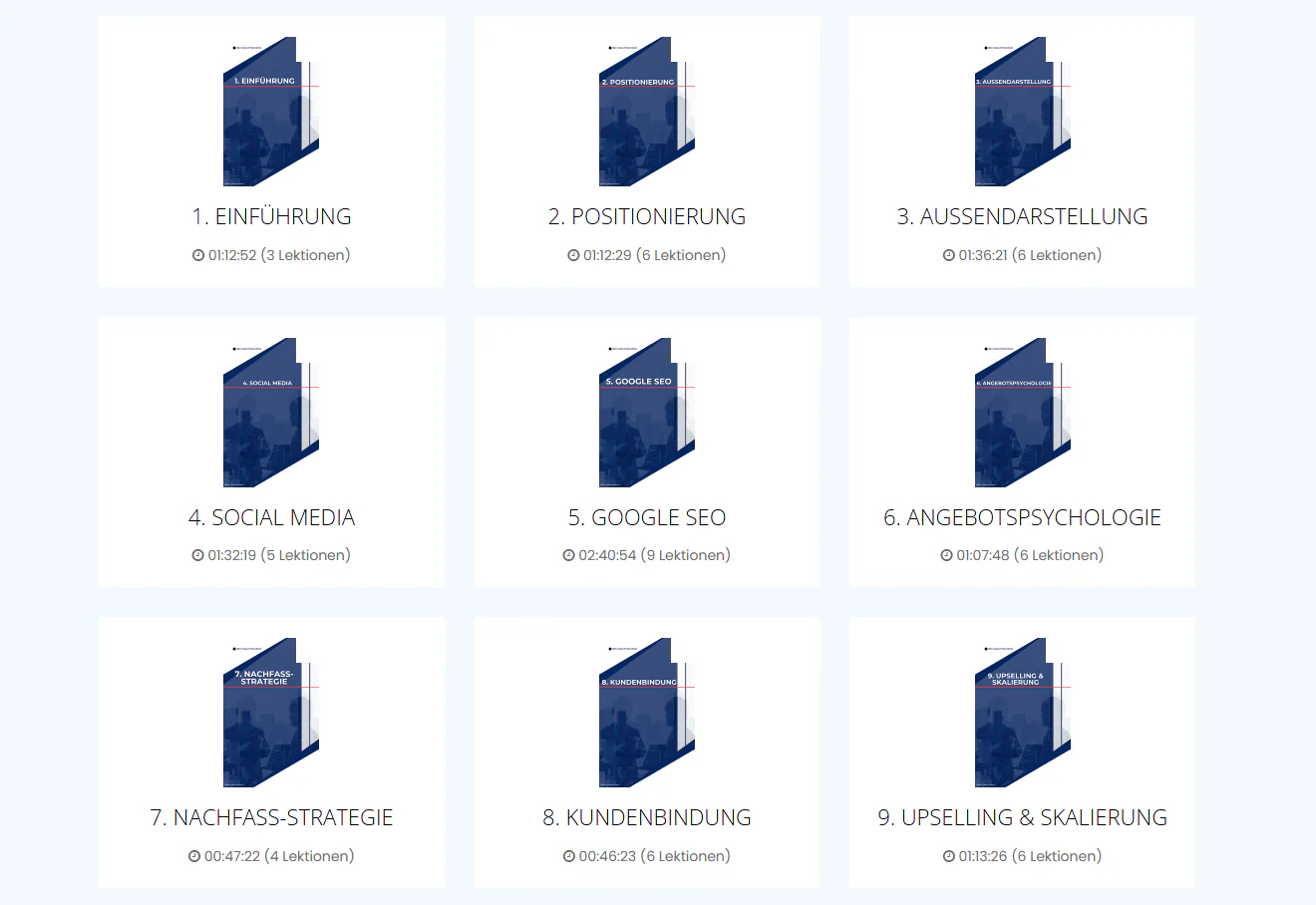Select the 3. AUSSENDARSTELLUNG book cover
Image resolution: width=1316 pixels, height=905 pixels.
tap(1022, 112)
